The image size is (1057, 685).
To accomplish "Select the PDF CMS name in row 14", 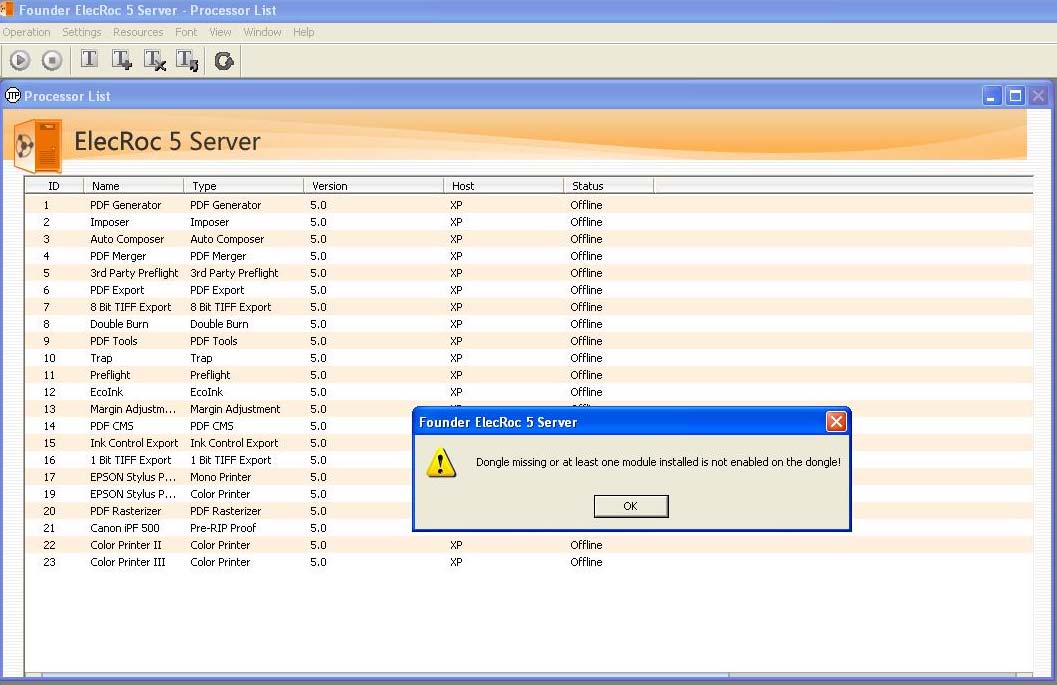I will pos(112,426).
